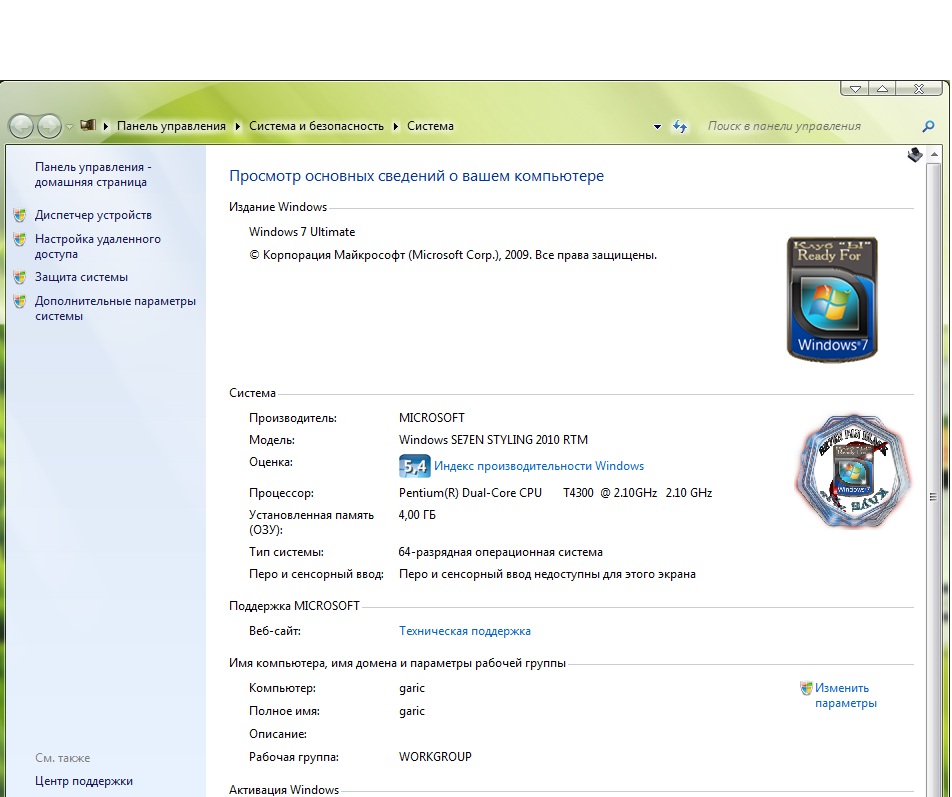Go forward with the Forward arrow button
The image size is (952, 797).
pyautogui.click(x=49, y=126)
